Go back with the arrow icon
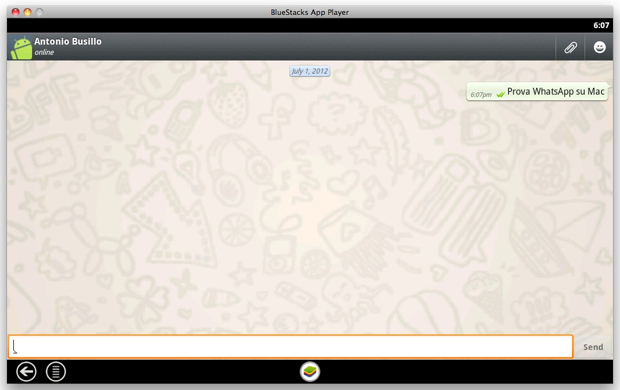This screenshot has height=390, width=620. click(26, 372)
